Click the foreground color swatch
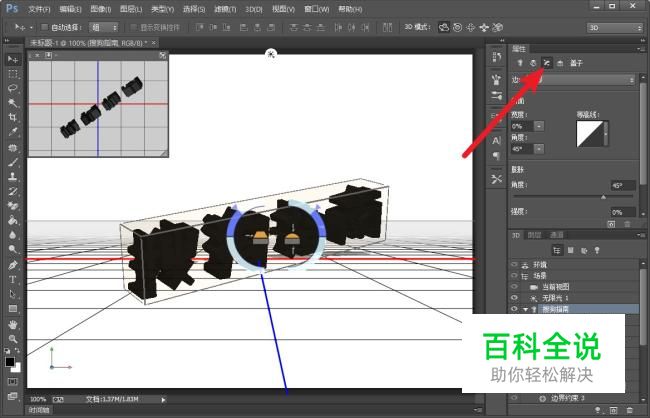This screenshot has width=650, height=418. [10, 362]
